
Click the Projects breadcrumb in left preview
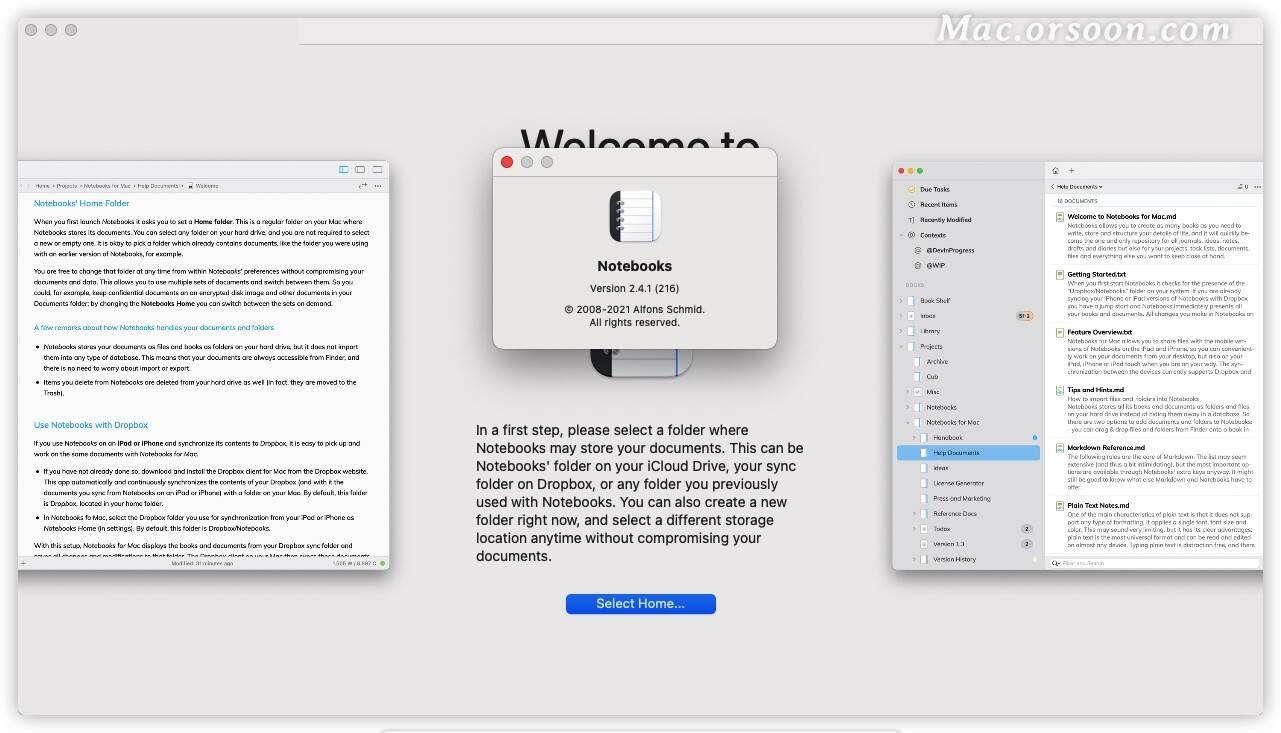67,186
